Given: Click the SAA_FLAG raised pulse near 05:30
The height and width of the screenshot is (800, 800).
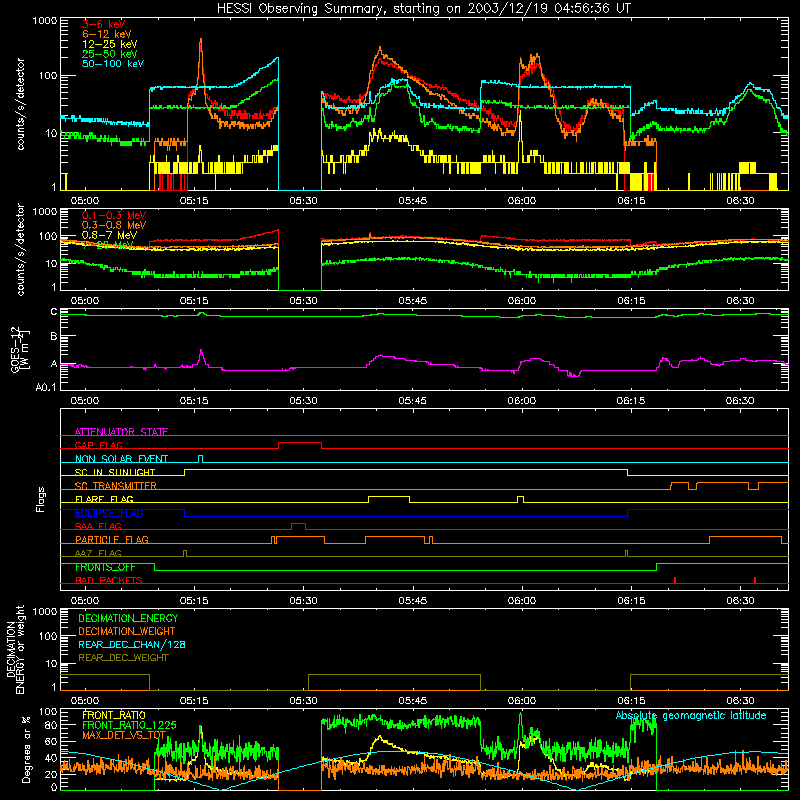Looking at the screenshot, I should tap(298, 524).
